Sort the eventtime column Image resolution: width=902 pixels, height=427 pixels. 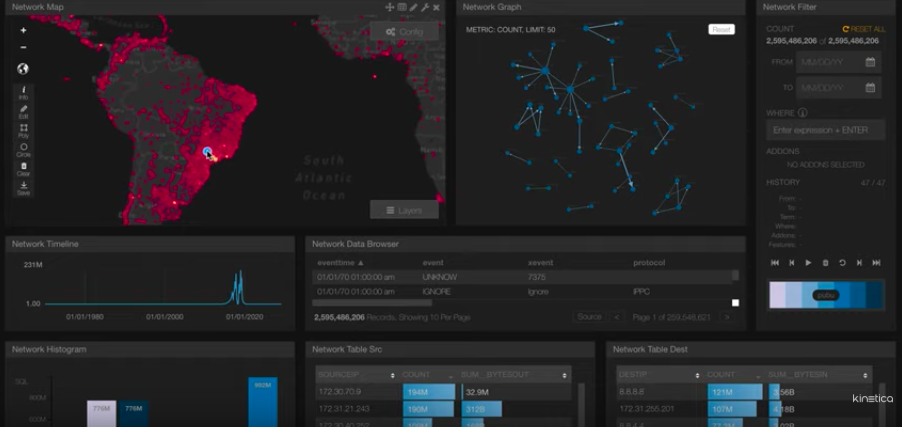tap(362, 262)
